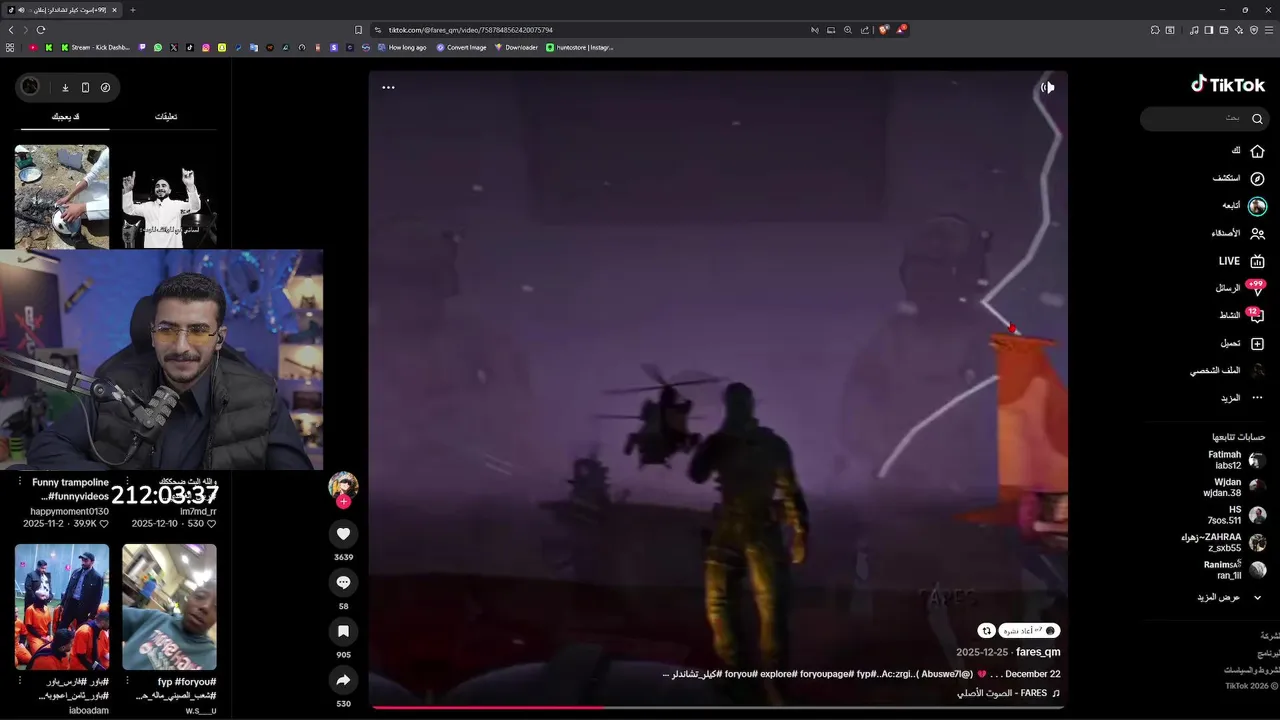The height and width of the screenshot is (720, 1280).
Task: Follow creator via red plus on avatar
Action: pos(343,502)
